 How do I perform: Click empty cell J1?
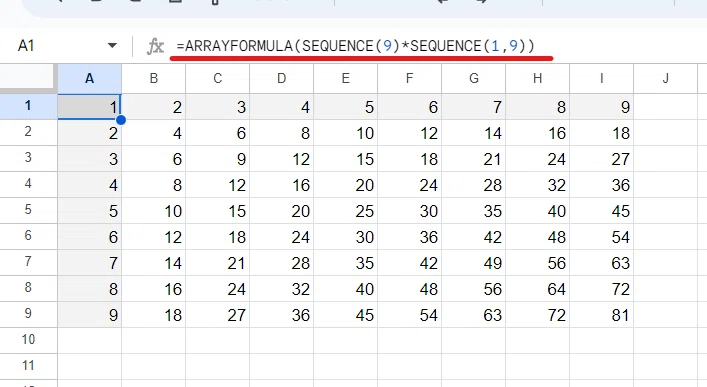point(666,106)
